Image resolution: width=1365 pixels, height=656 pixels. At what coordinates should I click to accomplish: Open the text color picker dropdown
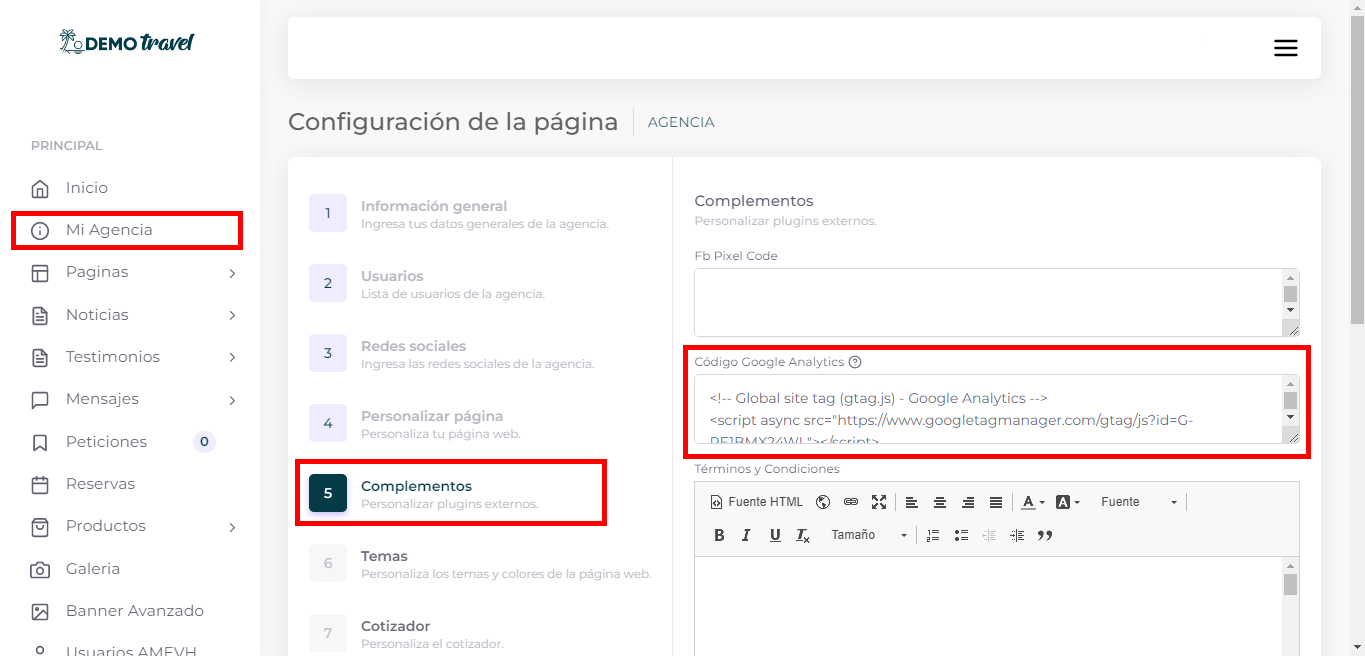(1031, 502)
